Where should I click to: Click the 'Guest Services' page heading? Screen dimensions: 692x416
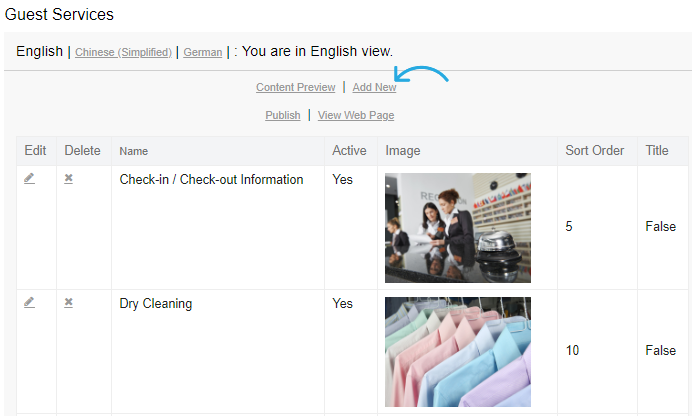pos(59,15)
